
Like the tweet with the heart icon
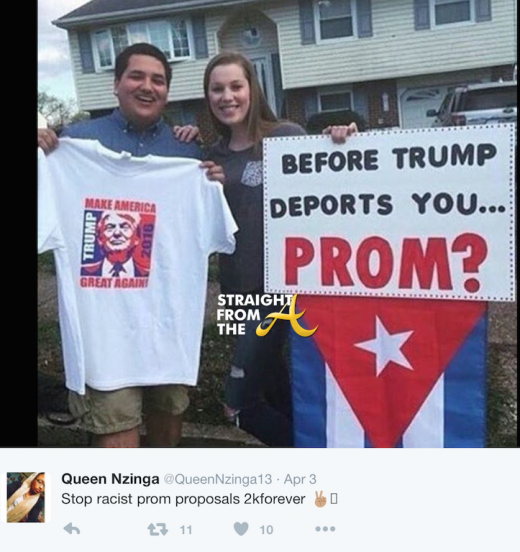(x=241, y=529)
